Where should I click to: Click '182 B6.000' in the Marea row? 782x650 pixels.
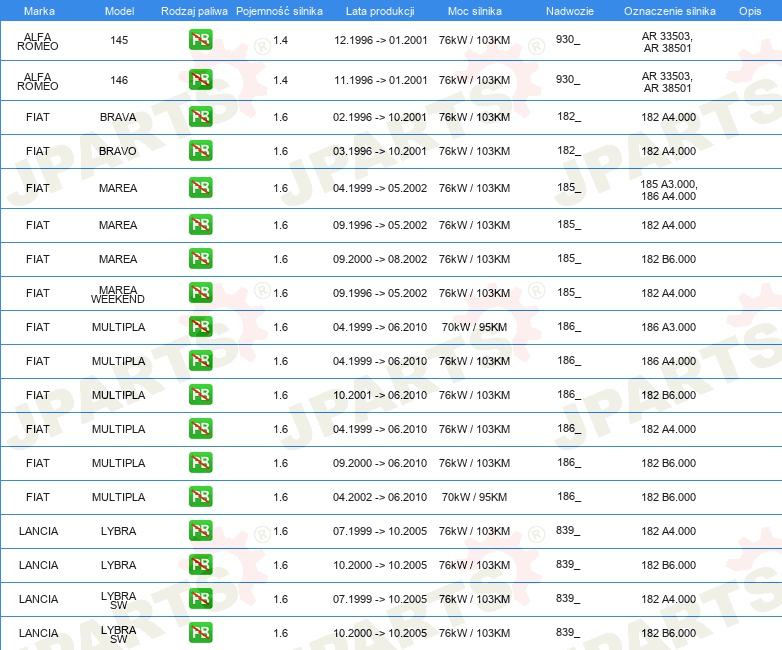(x=668, y=259)
